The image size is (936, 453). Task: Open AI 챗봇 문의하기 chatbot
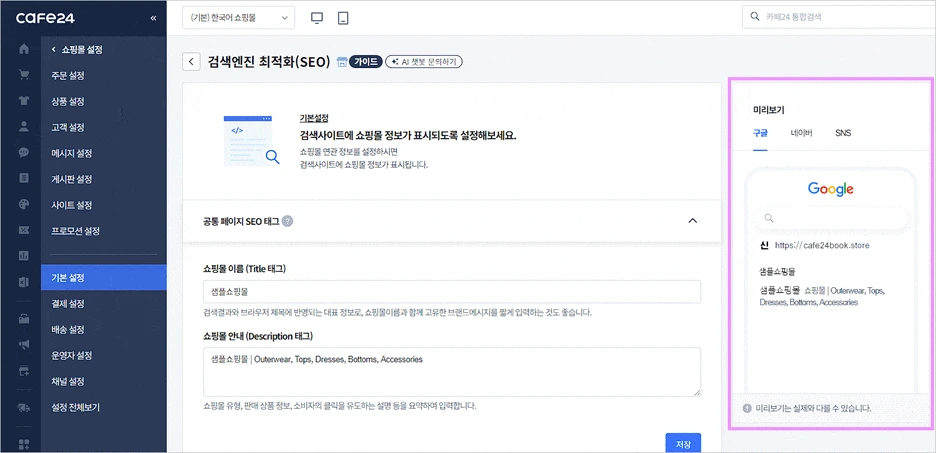[x=424, y=61]
